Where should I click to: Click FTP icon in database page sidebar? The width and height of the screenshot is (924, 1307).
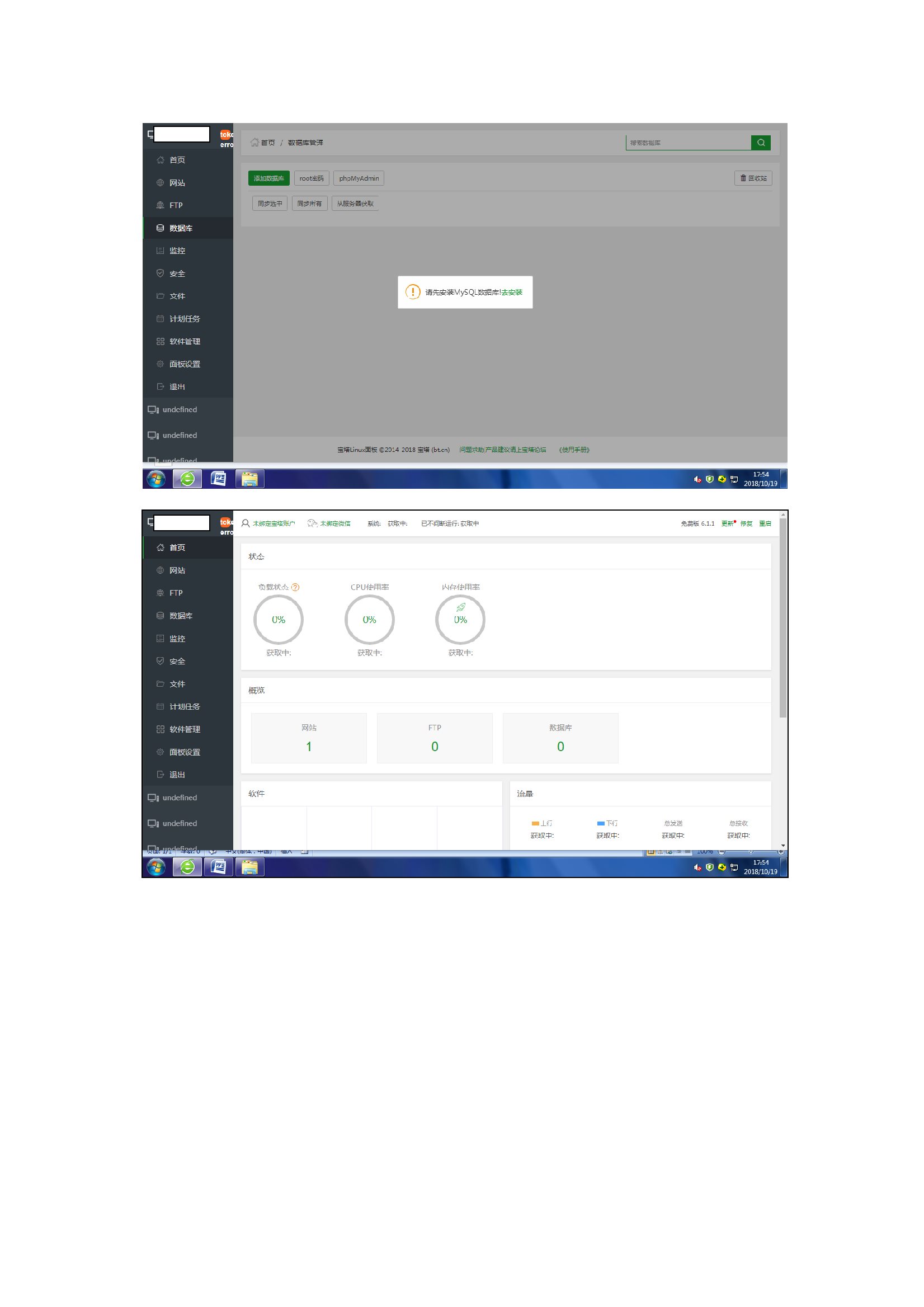pyautogui.click(x=160, y=205)
